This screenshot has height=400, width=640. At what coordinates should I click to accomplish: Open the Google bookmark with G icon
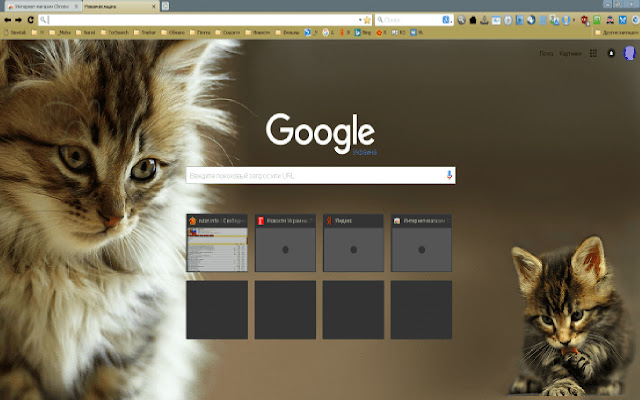pyautogui.click(x=328, y=32)
